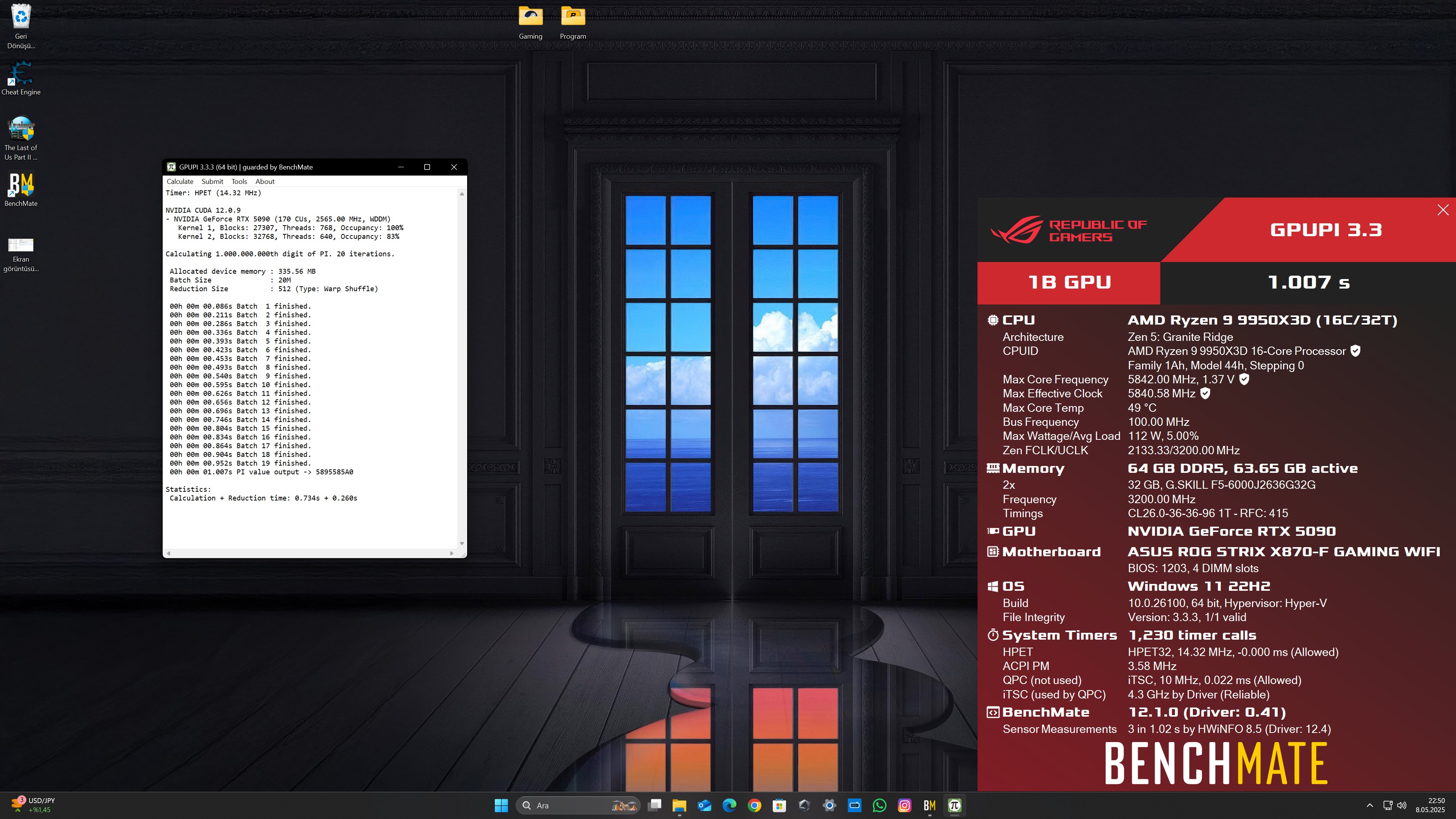Screen dimensions: 1456x819
Task: Click the 1B GPU category label
Action: (1069, 282)
